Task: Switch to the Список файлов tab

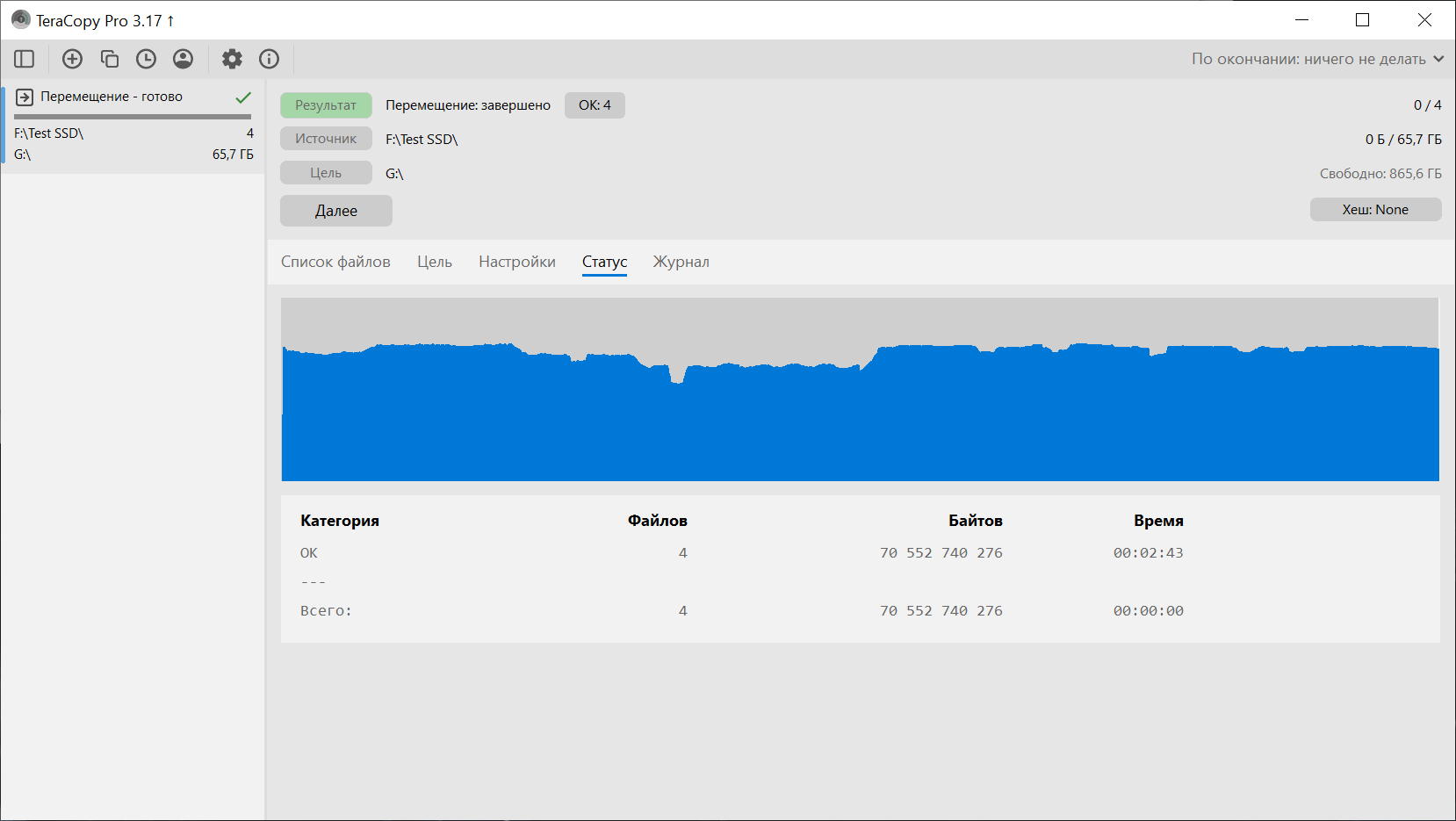Action: click(335, 262)
